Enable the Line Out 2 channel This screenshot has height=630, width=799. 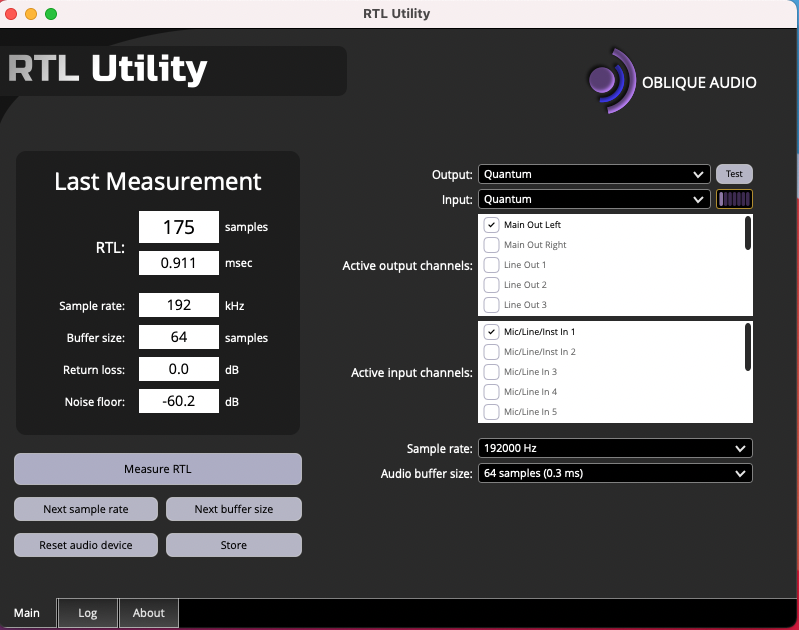pos(491,284)
